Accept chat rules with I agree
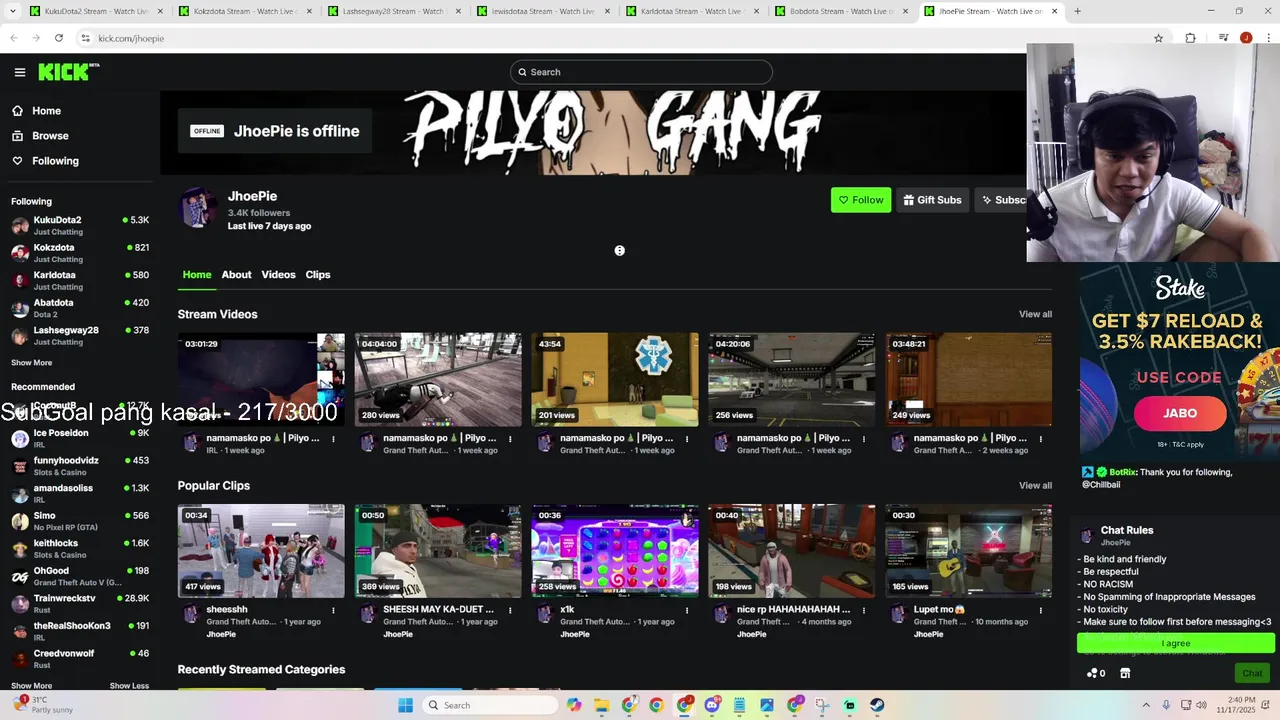 pos(1176,643)
